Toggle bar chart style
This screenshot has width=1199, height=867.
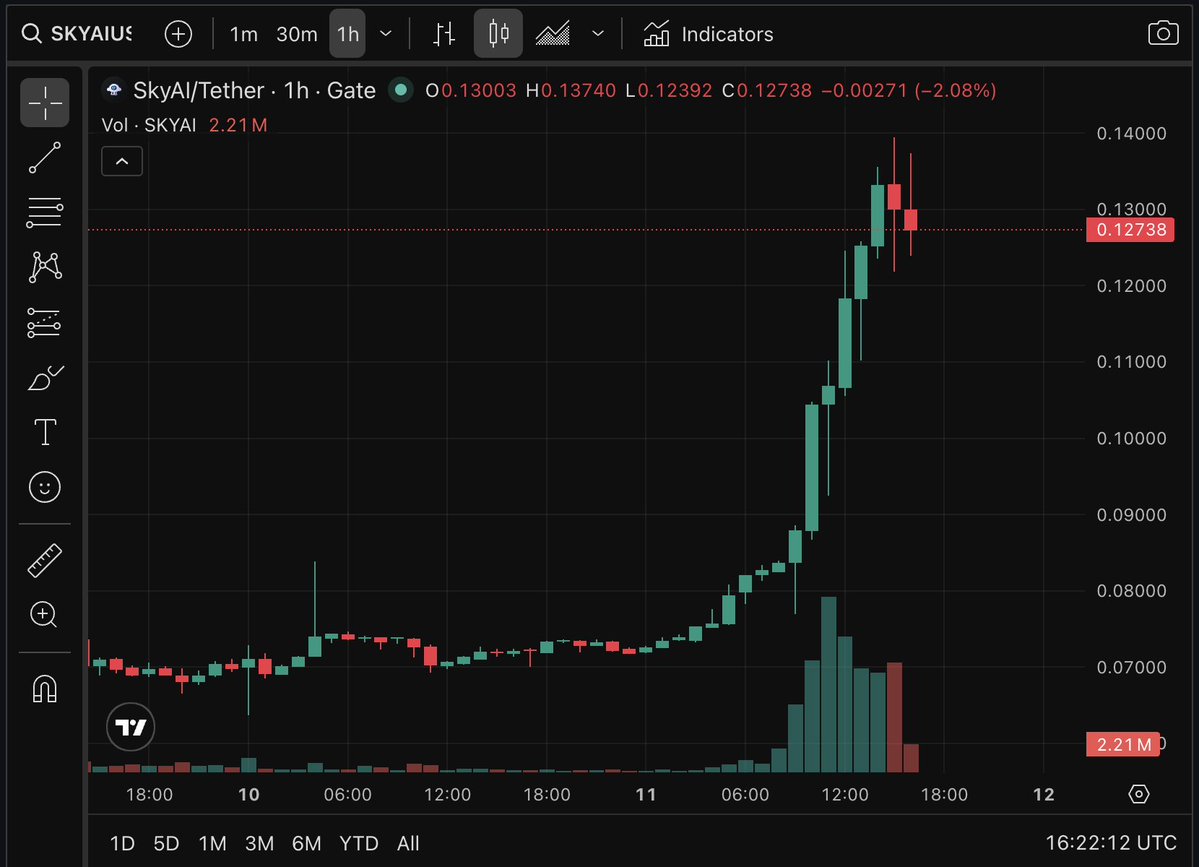(x=444, y=34)
